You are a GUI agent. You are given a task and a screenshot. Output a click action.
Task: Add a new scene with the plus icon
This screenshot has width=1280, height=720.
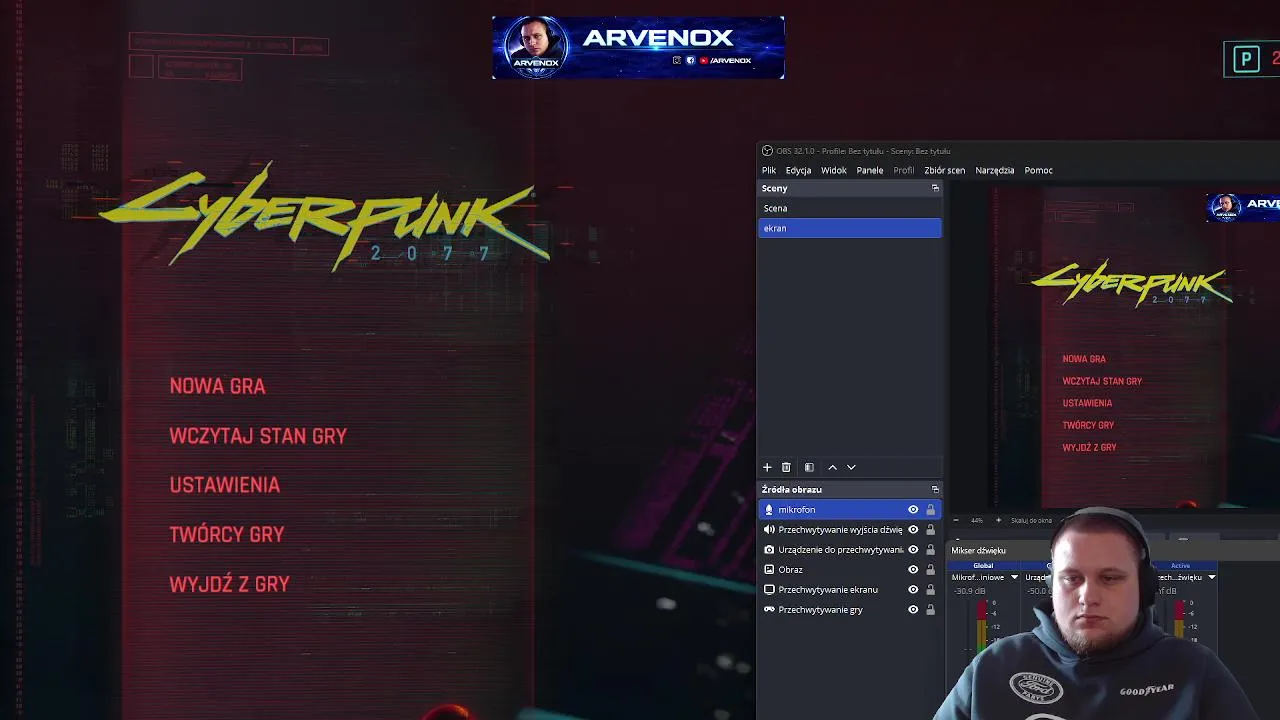(767, 467)
